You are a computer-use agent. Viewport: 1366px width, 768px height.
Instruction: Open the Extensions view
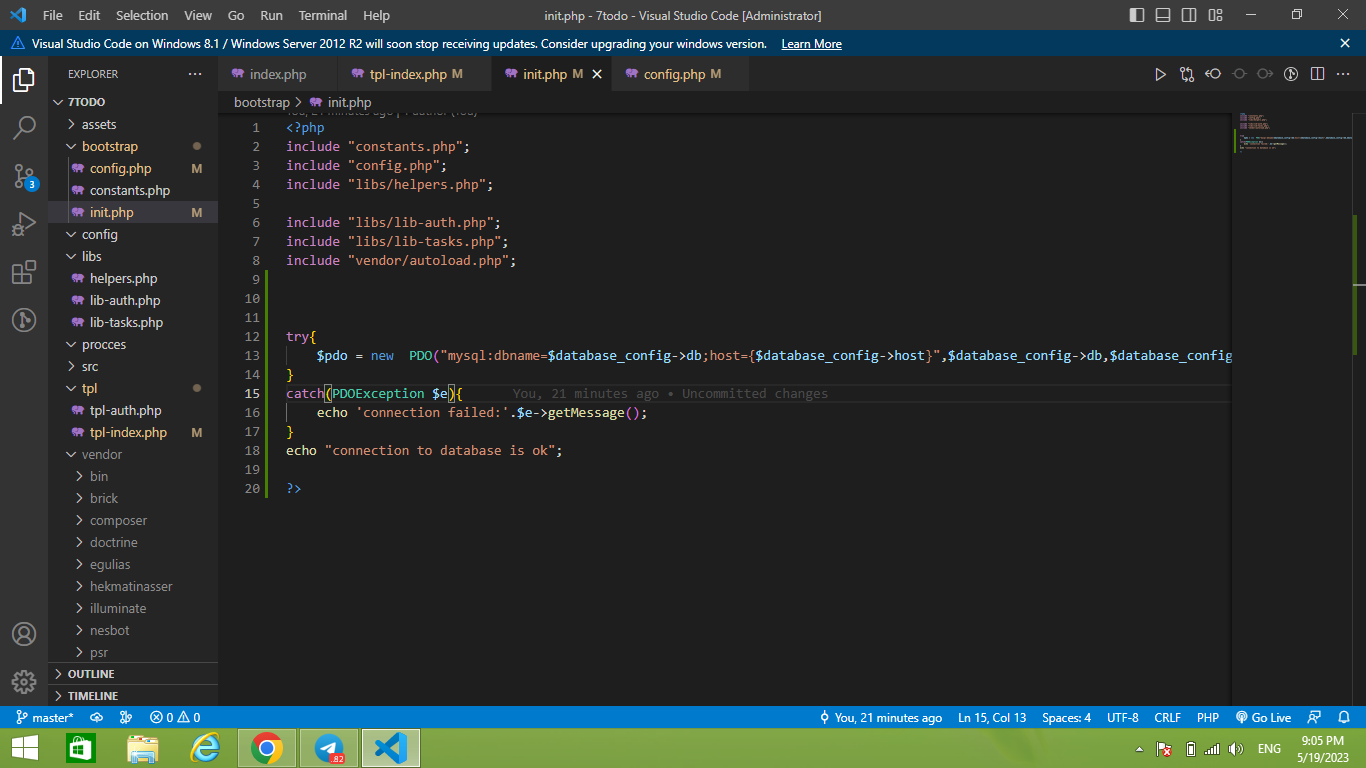click(24, 272)
